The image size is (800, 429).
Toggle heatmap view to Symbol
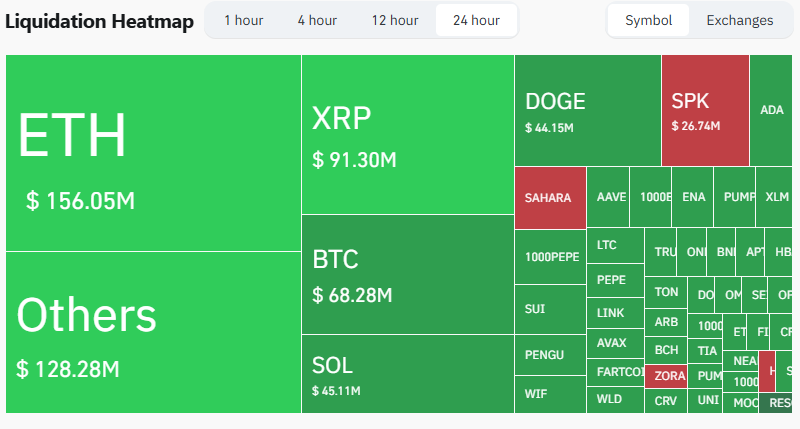pyautogui.click(x=649, y=20)
